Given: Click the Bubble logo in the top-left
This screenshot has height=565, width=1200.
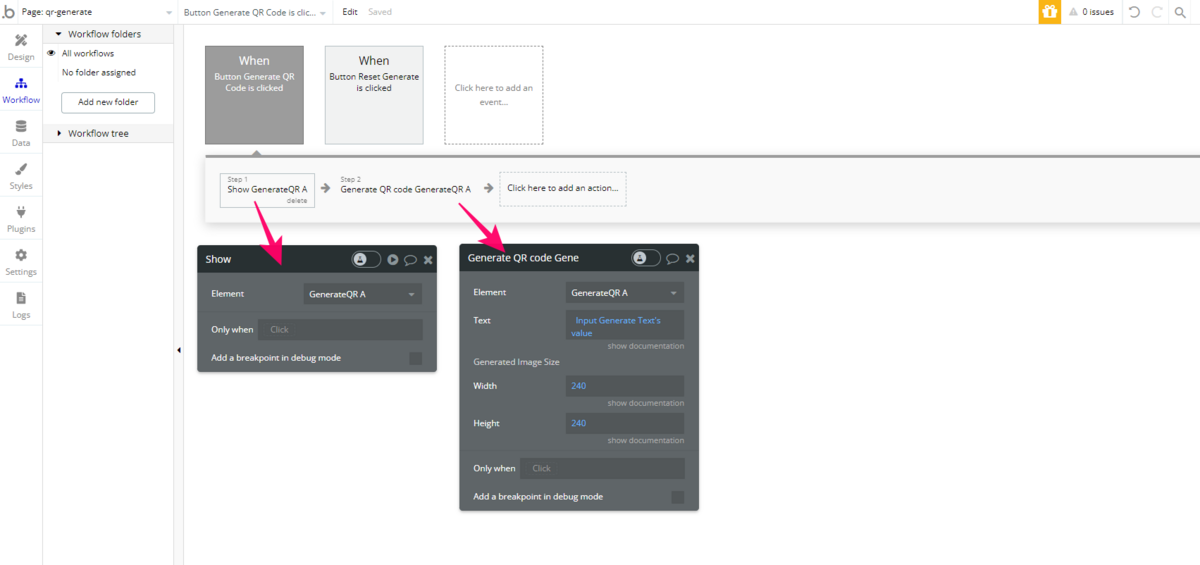Looking at the screenshot, I should pos(9,12).
